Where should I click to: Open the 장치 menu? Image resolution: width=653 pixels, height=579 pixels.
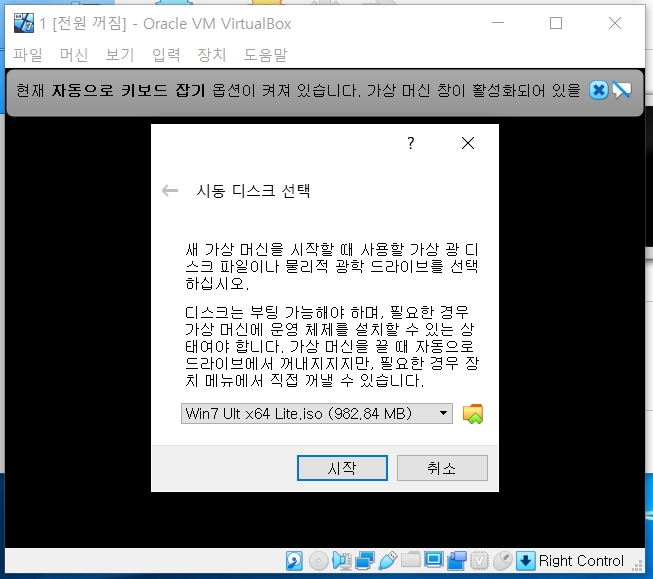[212, 55]
